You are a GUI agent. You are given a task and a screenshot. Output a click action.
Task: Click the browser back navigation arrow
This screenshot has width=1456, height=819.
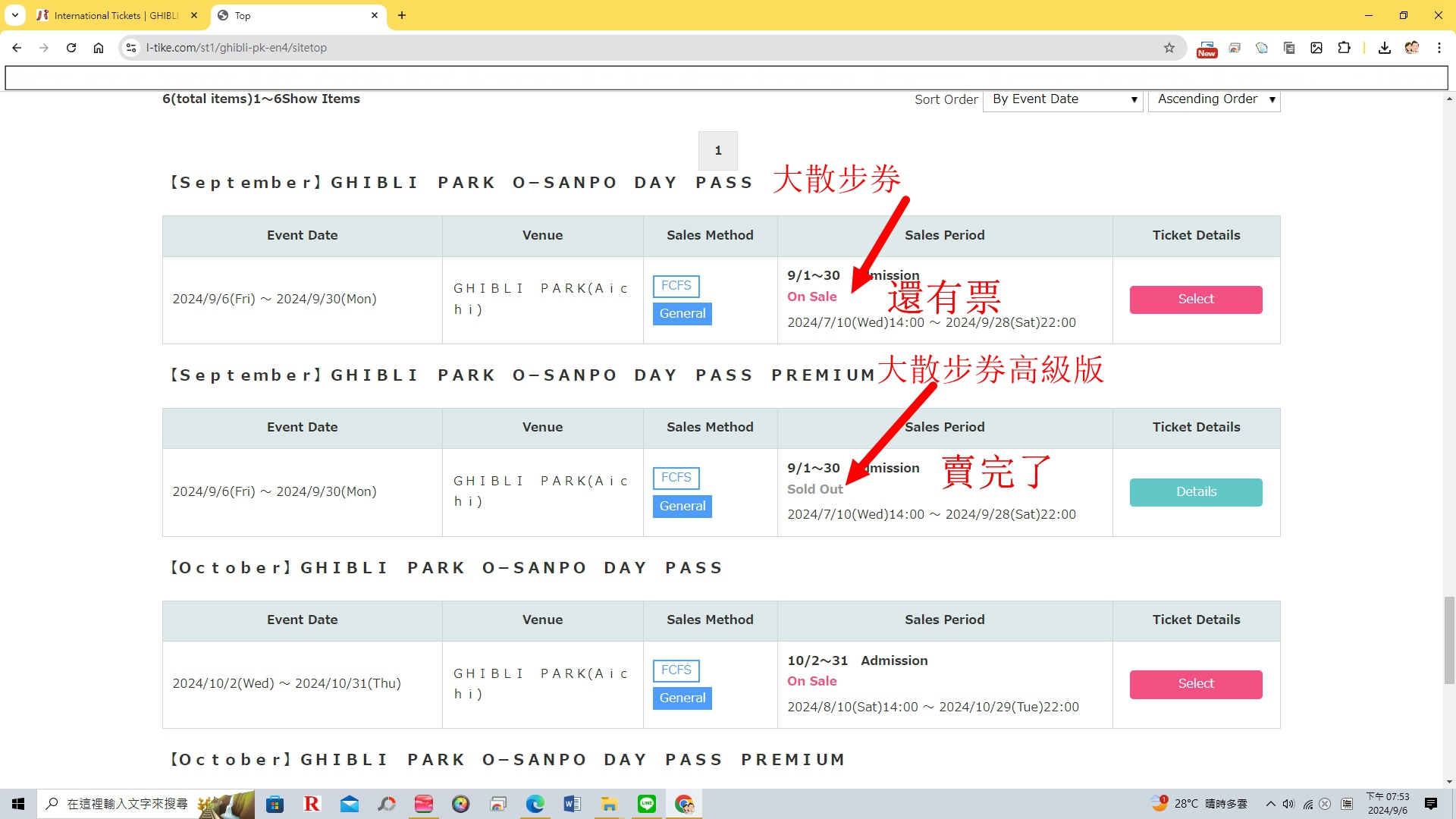(x=17, y=47)
